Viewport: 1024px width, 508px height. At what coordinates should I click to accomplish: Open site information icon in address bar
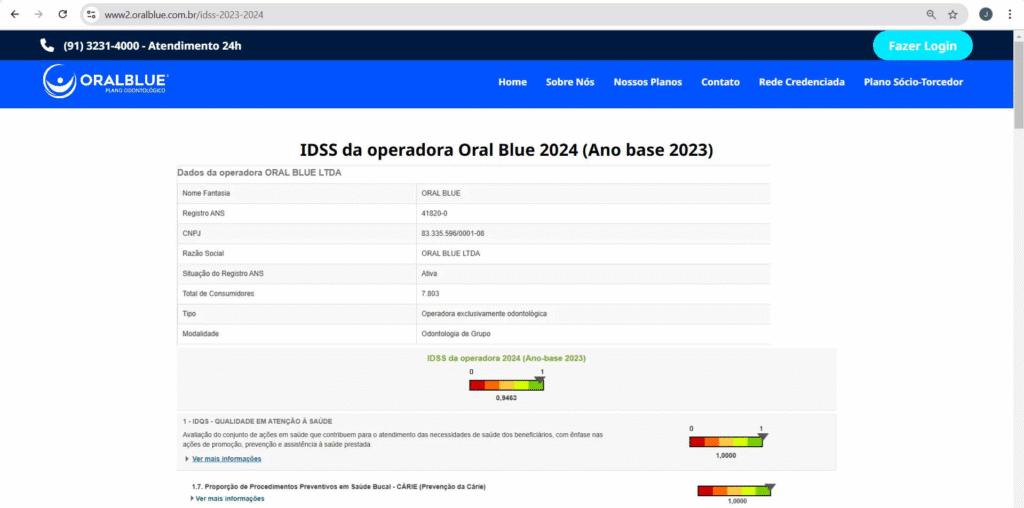pyautogui.click(x=91, y=15)
